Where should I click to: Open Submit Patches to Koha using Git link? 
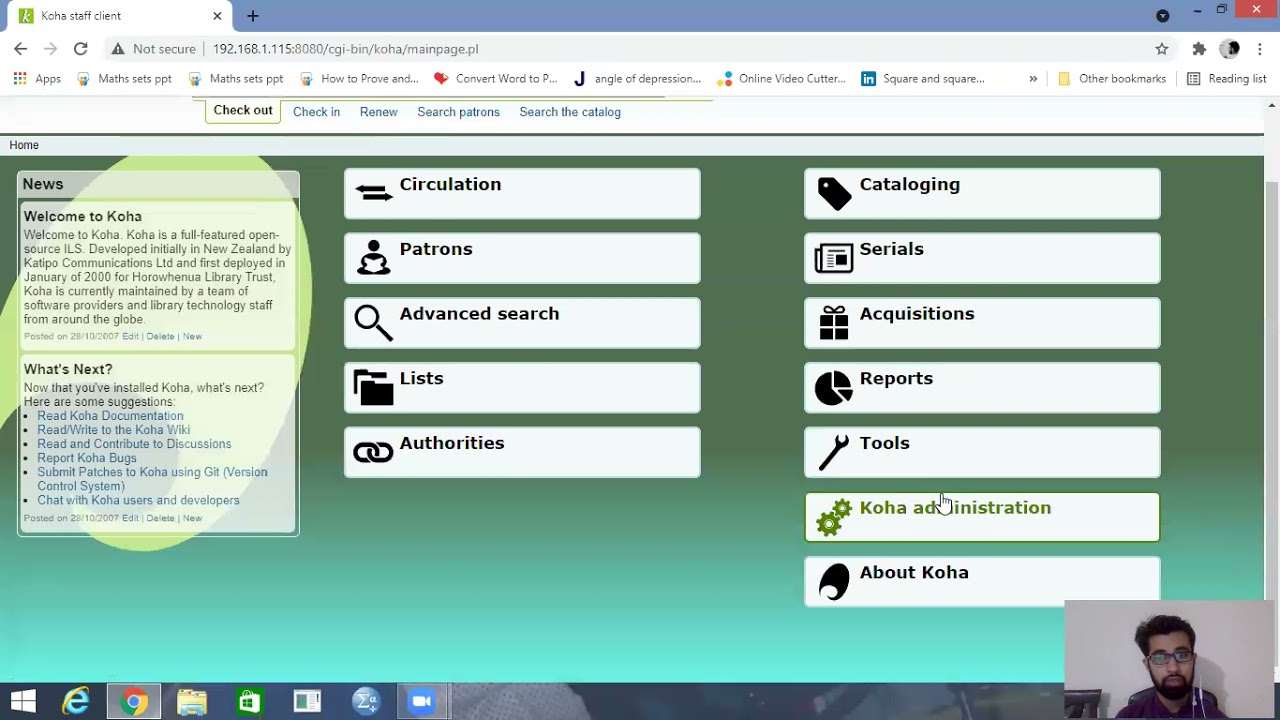[x=152, y=479]
